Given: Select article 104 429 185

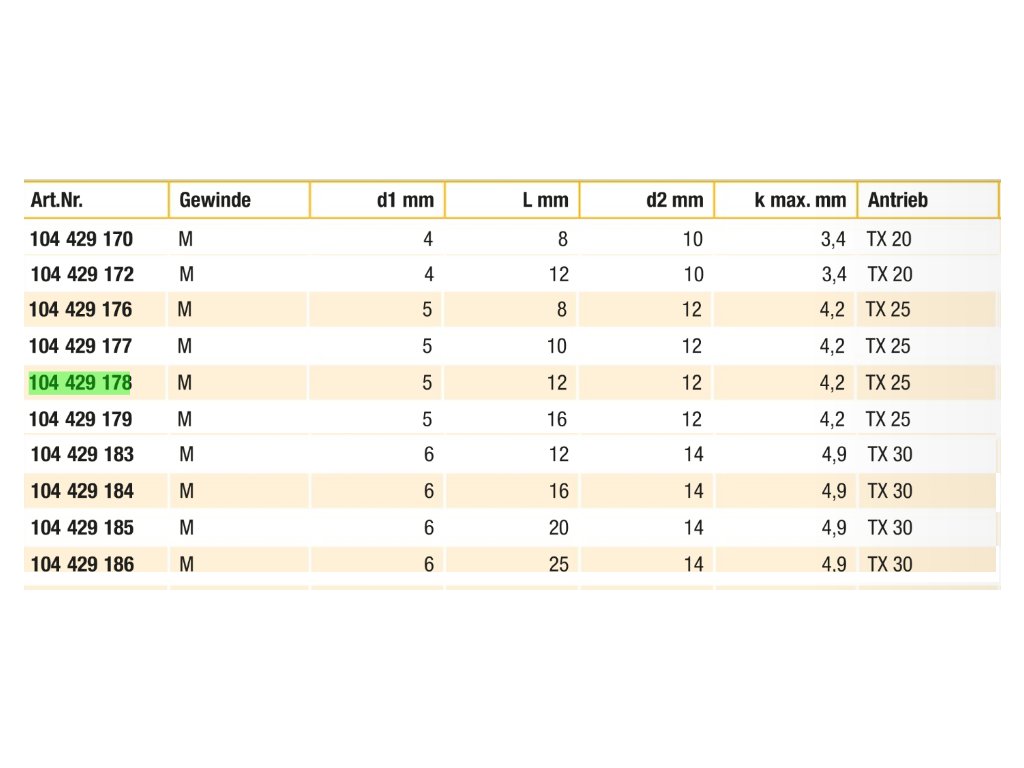Looking at the screenshot, I should click(82, 527).
